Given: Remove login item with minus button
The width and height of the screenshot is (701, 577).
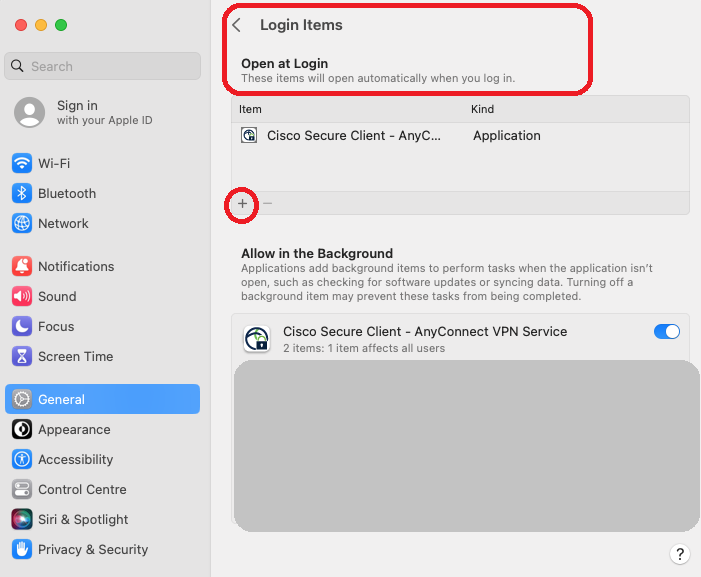Looking at the screenshot, I should coord(268,204).
